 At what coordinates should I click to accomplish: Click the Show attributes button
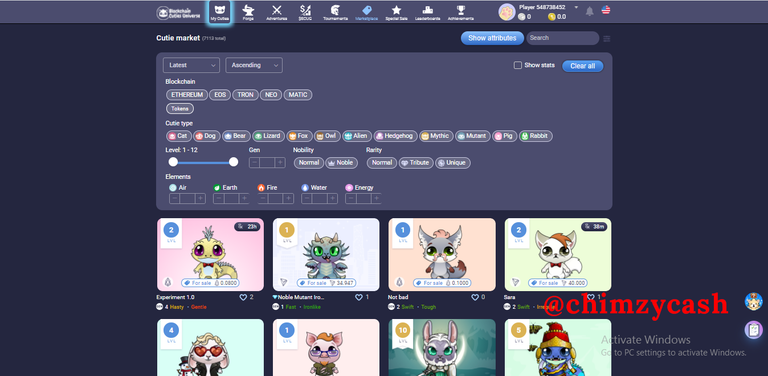(x=492, y=38)
